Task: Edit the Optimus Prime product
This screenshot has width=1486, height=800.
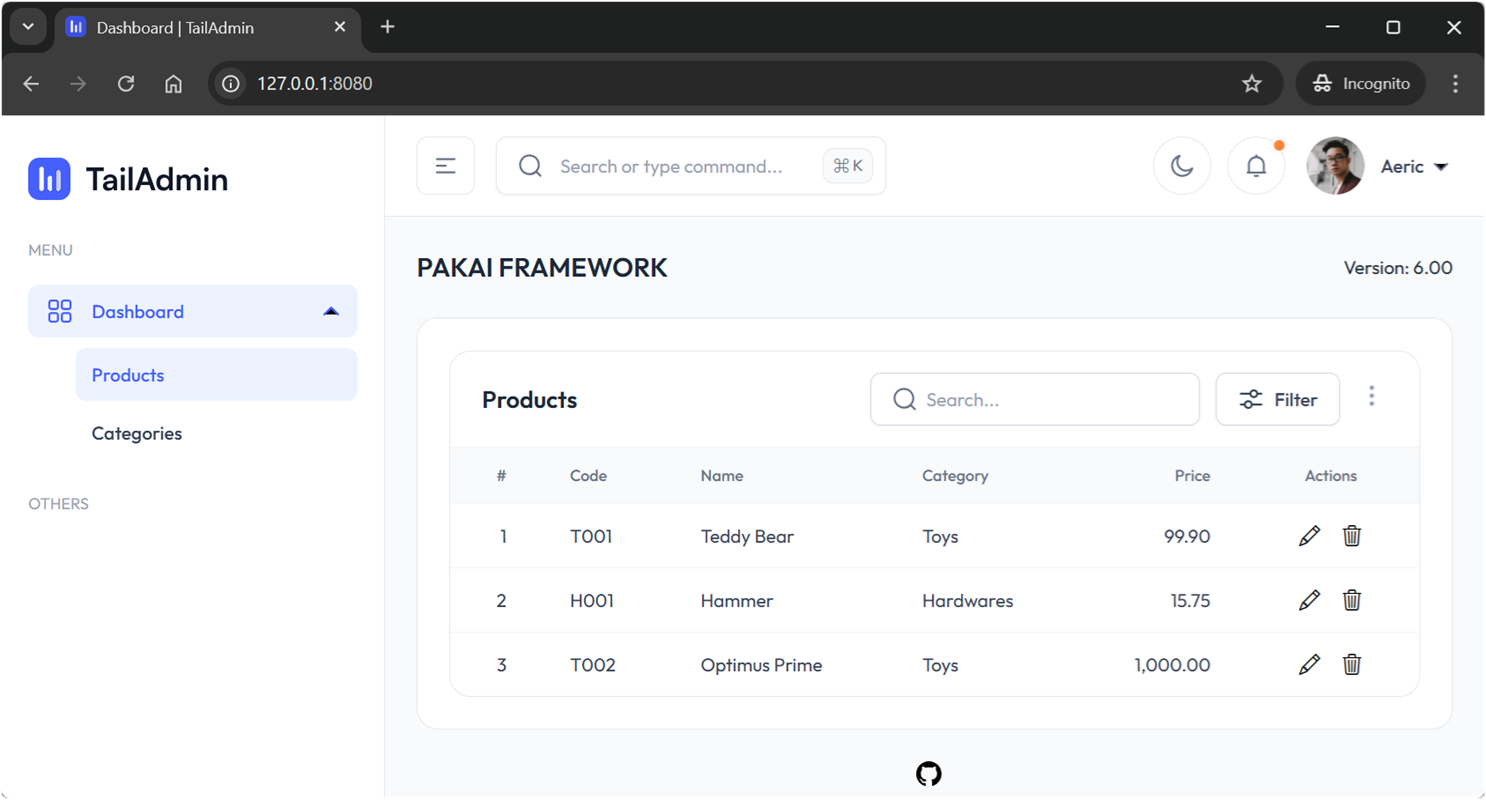Action: [x=1309, y=664]
